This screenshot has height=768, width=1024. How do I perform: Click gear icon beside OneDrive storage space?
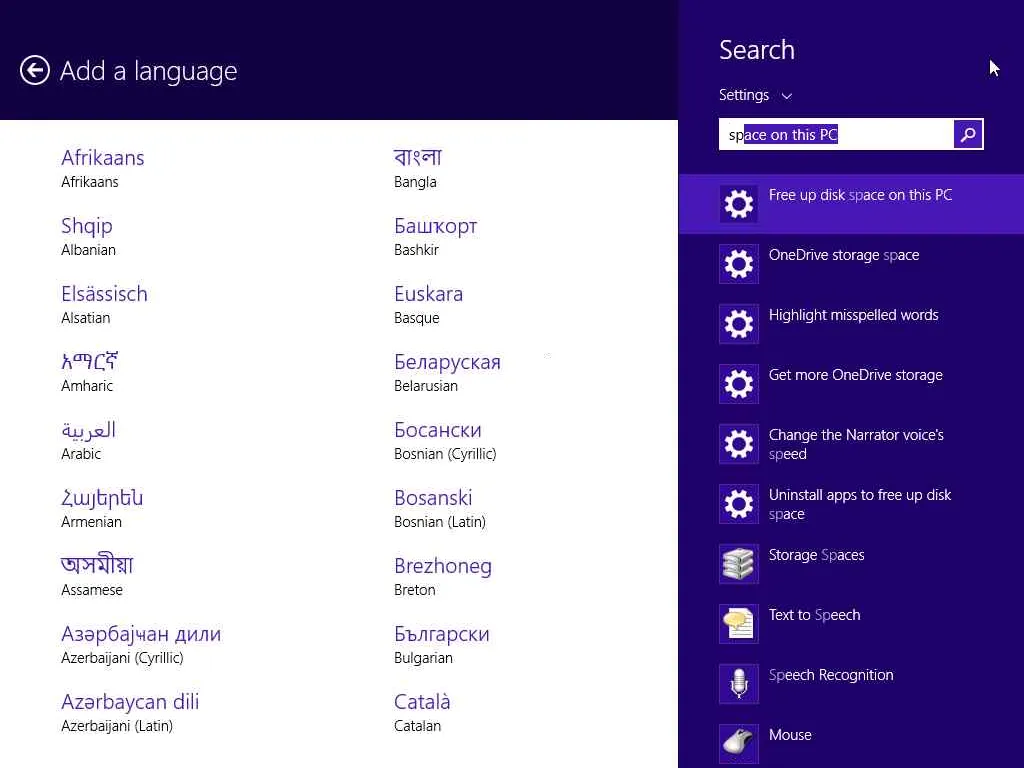click(x=739, y=264)
